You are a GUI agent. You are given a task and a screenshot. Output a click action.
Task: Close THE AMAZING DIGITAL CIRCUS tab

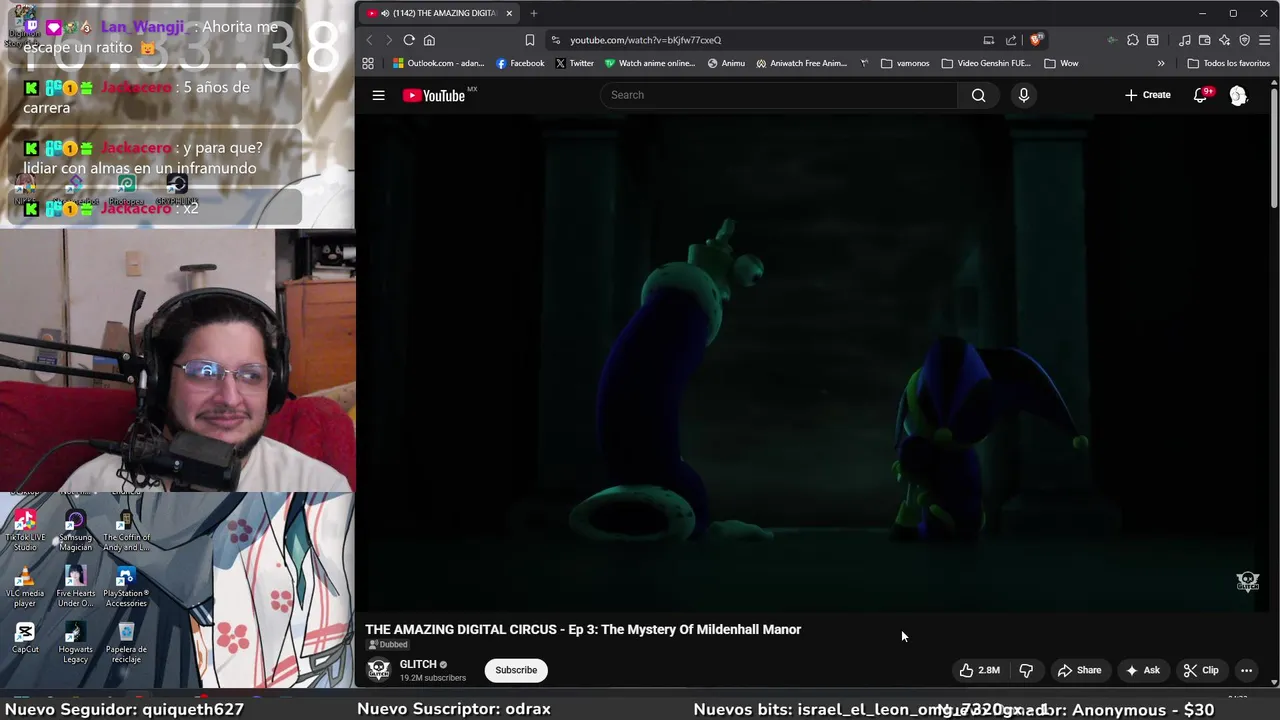pos(509,13)
